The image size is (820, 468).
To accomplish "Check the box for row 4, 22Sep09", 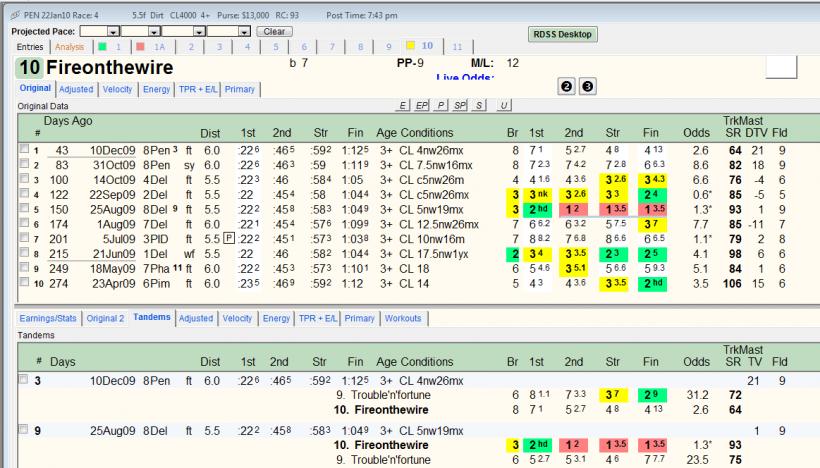I will [x=24, y=193].
